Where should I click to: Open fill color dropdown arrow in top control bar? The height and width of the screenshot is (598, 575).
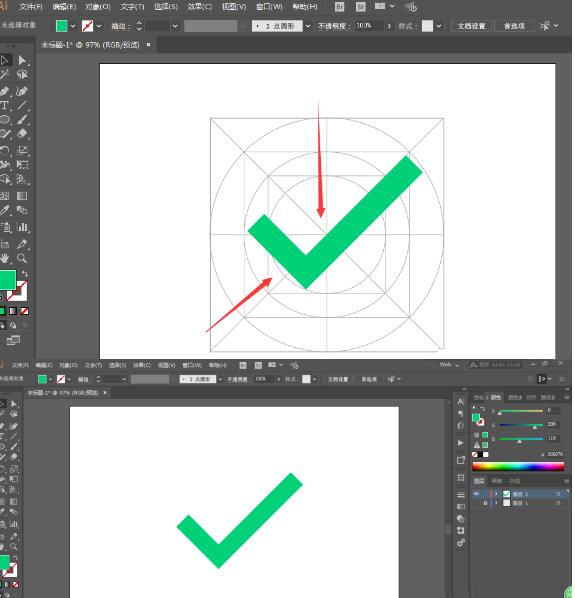pyautogui.click(x=72, y=26)
